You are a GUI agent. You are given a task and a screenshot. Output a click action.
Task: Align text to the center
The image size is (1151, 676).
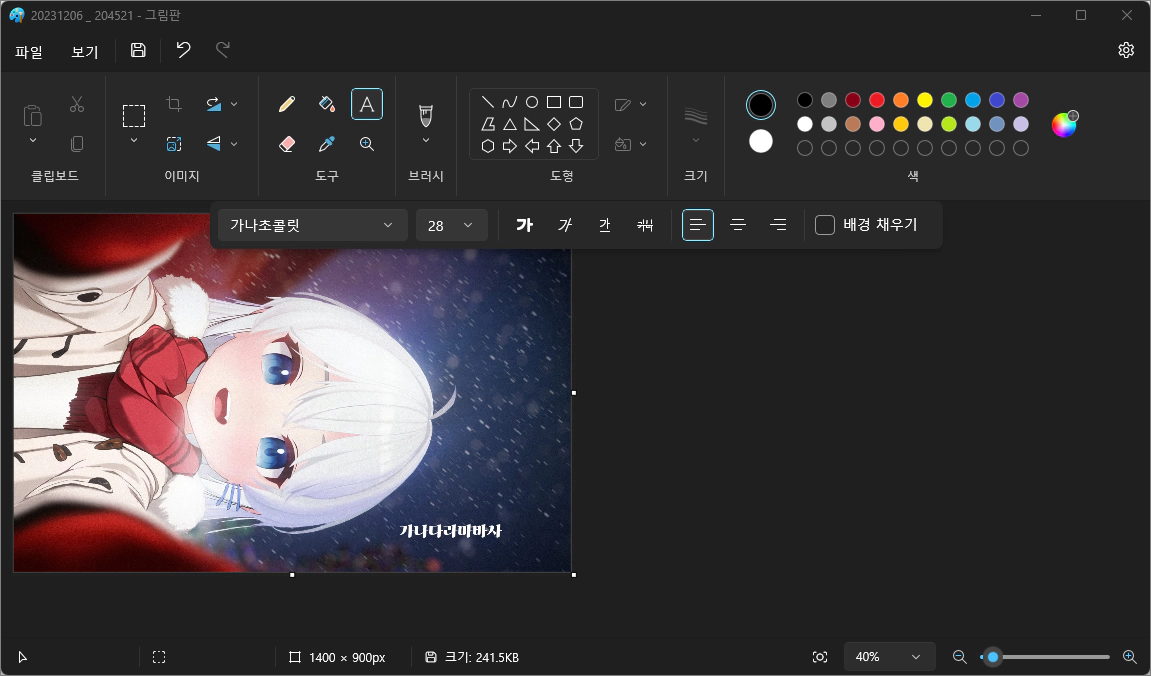[738, 225]
